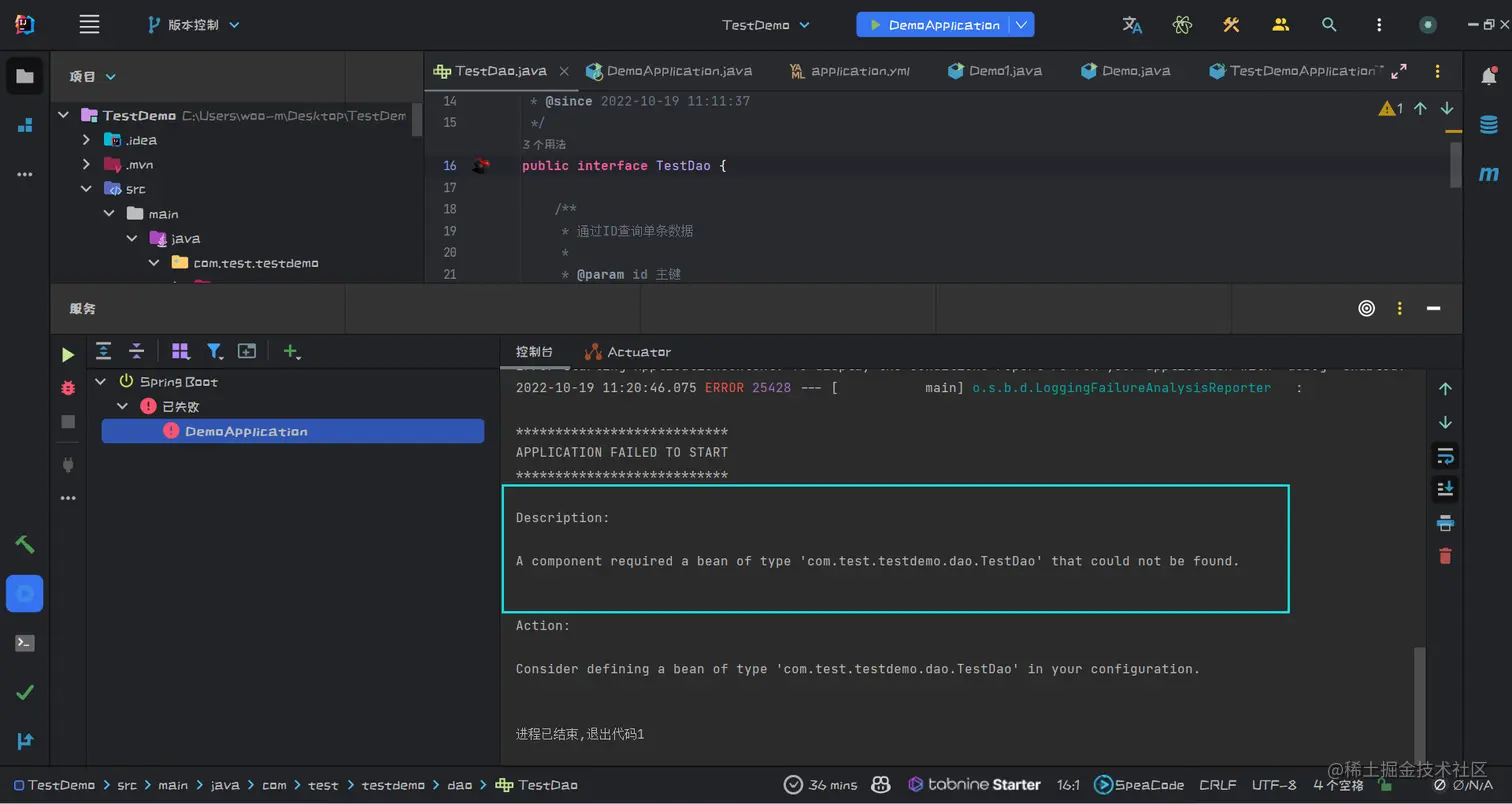
Task: Show more tool windows ellipsis
Action: tap(25, 174)
